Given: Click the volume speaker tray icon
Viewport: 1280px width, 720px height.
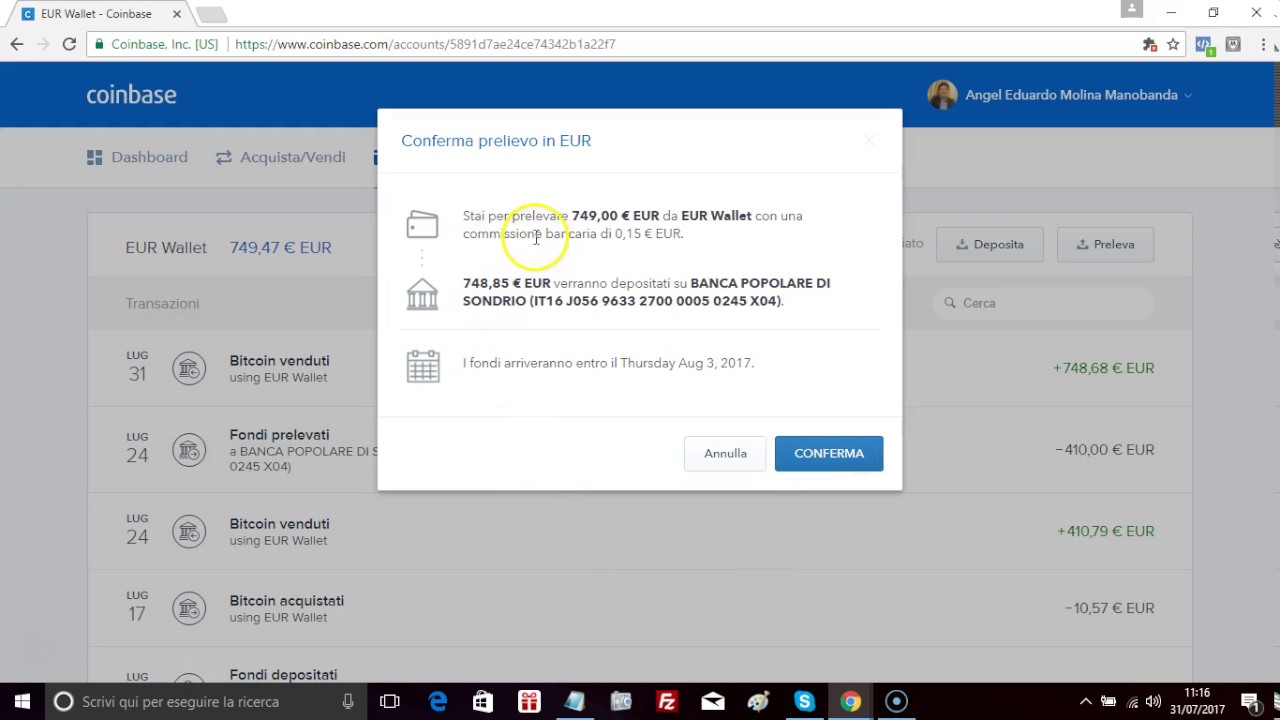Looking at the screenshot, I should [x=1153, y=702].
